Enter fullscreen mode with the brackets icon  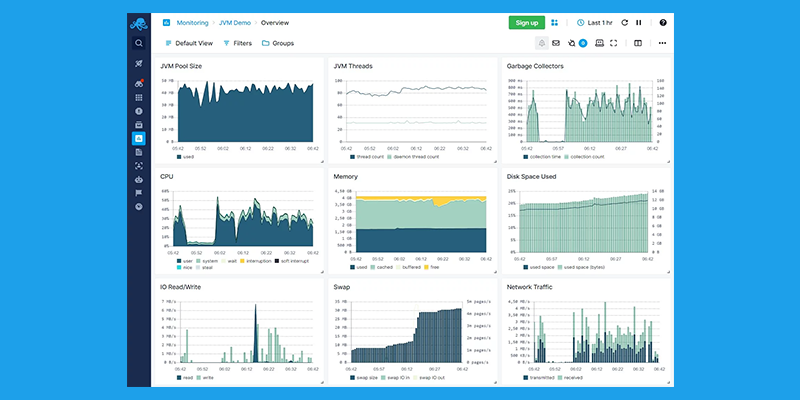(x=614, y=43)
